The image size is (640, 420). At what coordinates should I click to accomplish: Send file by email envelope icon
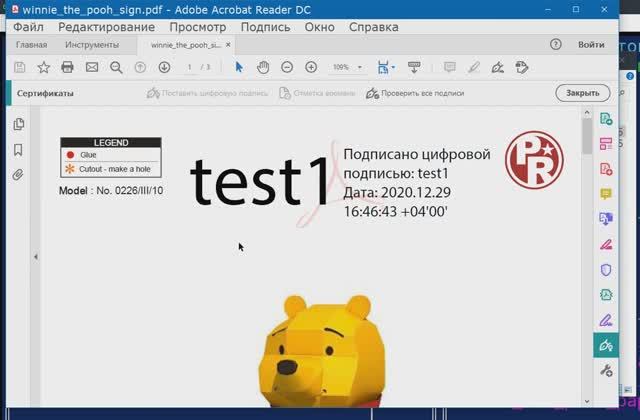(x=92, y=67)
